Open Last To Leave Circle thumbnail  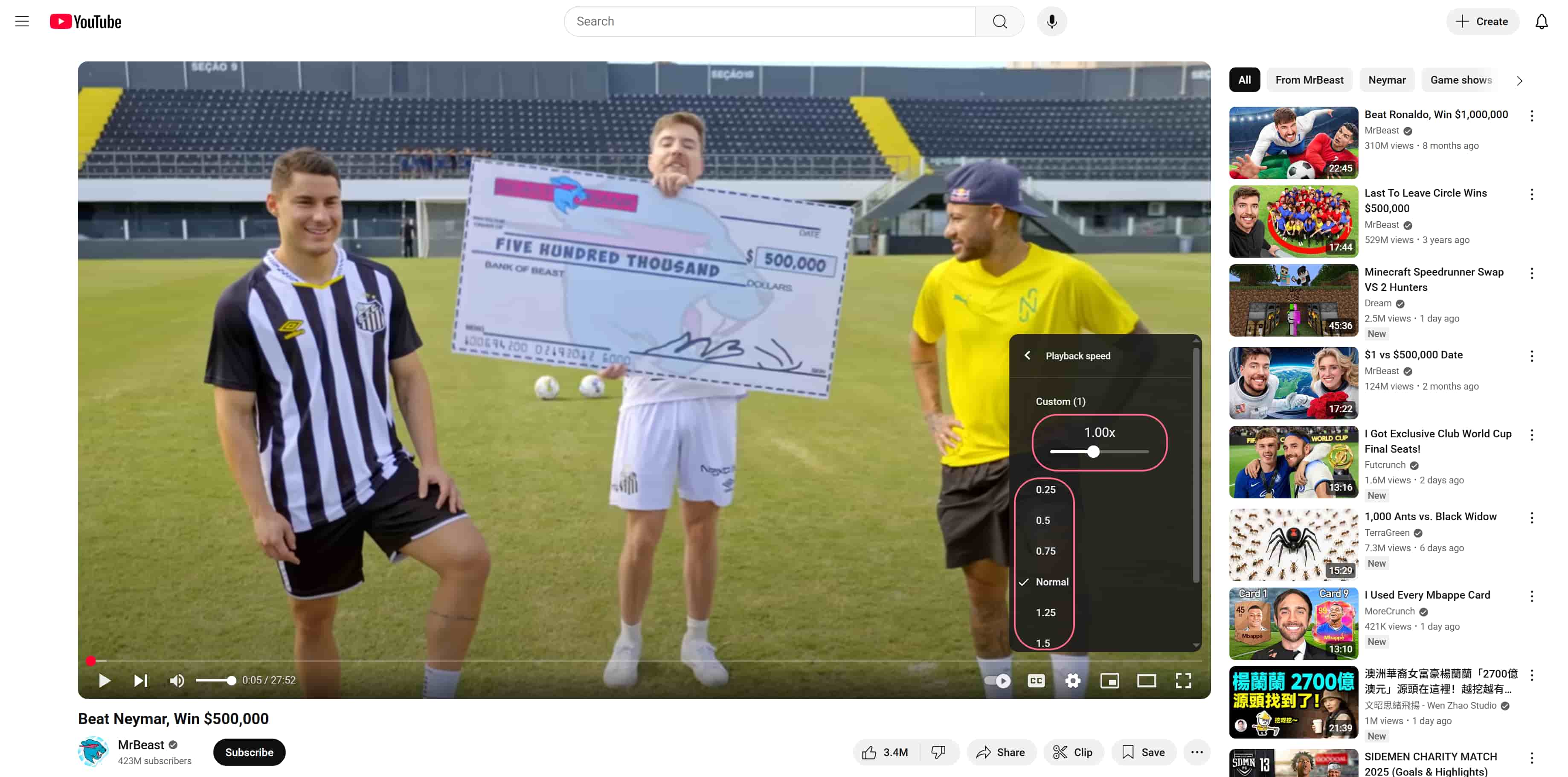pyautogui.click(x=1293, y=221)
